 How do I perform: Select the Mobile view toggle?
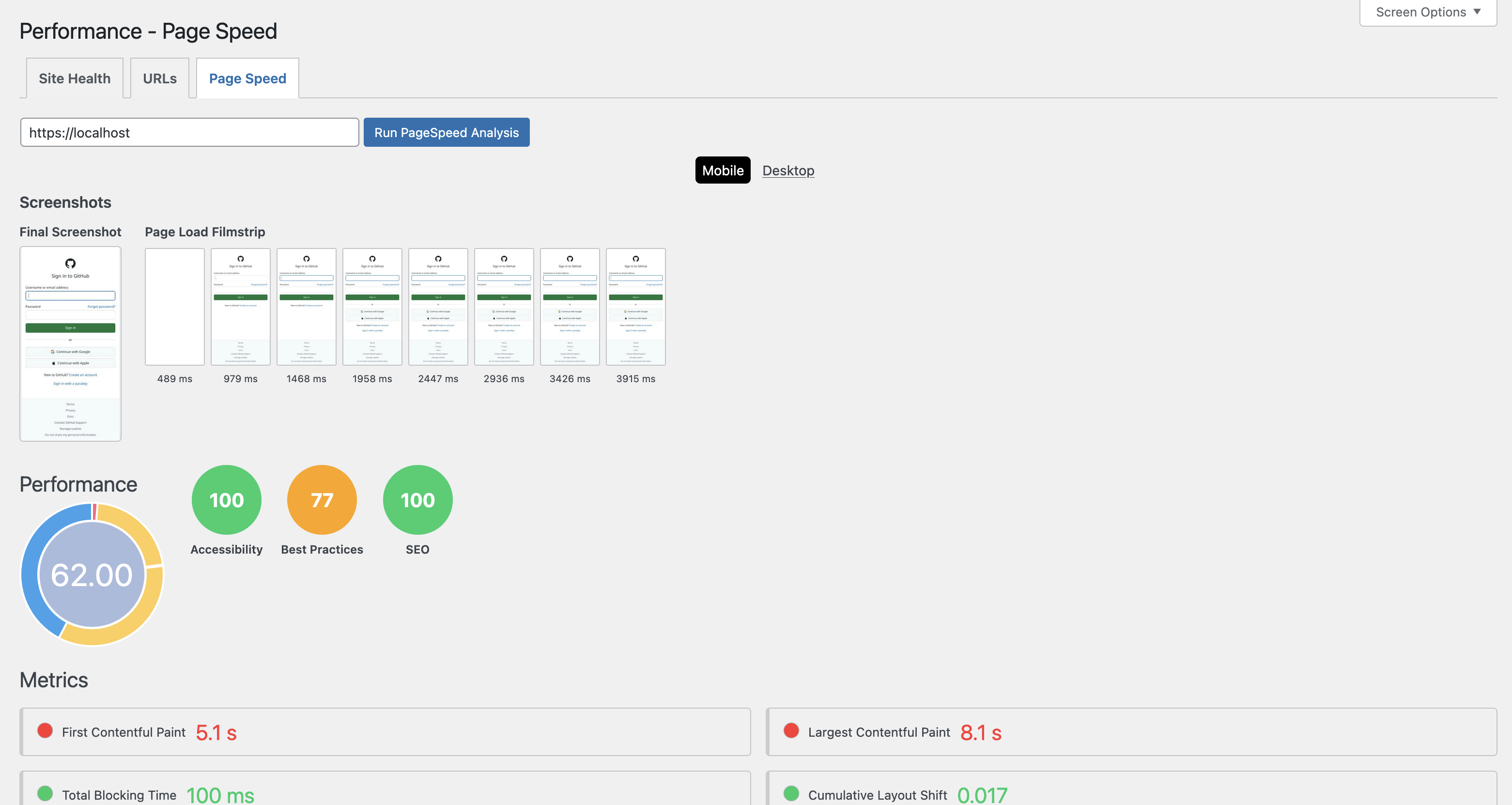pos(723,170)
